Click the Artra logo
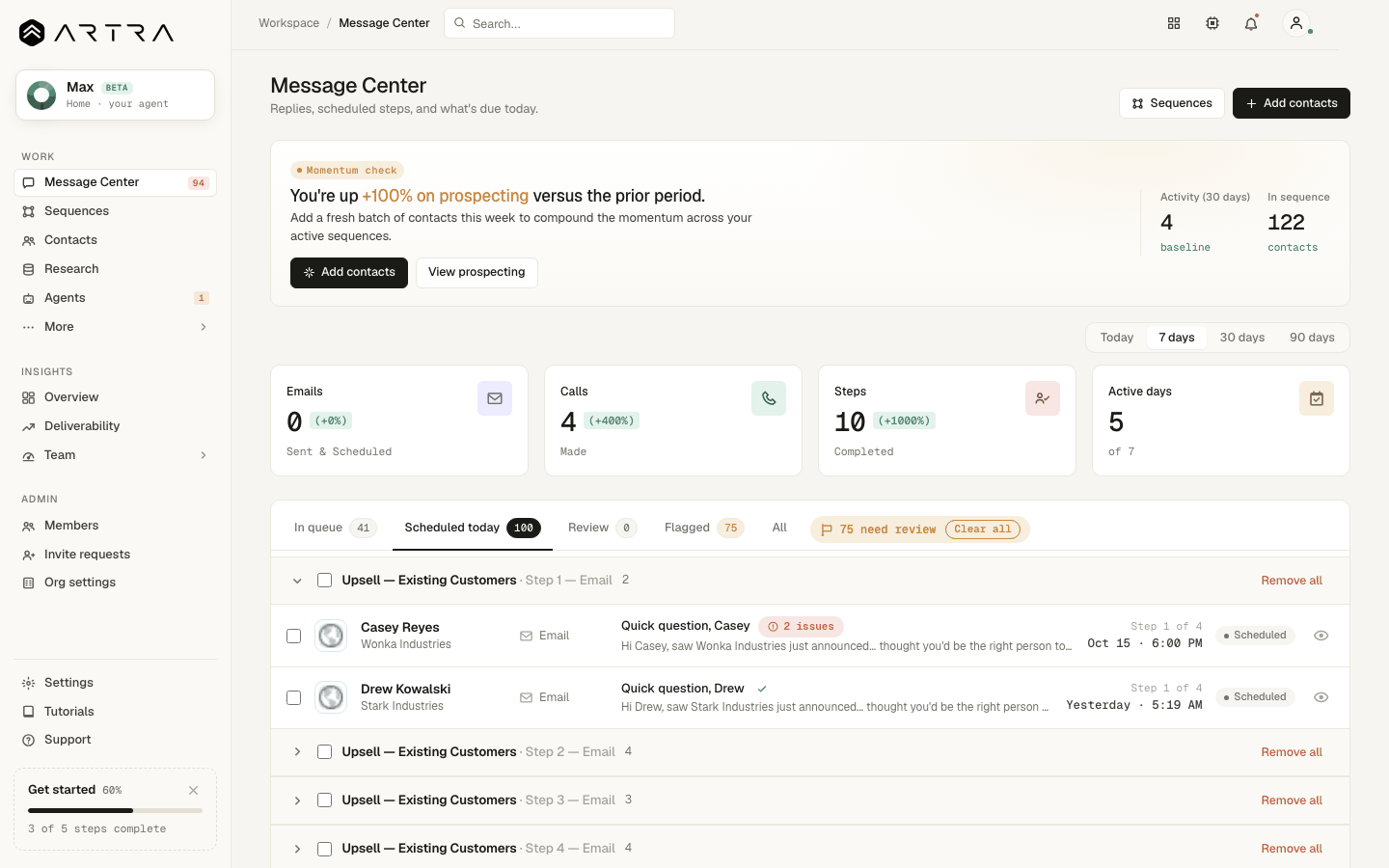This screenshot has width=1389, height=868. (96, 33)
